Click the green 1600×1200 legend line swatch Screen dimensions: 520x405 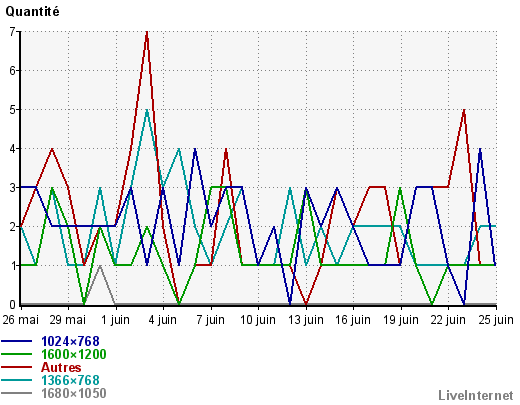[x=17, y=354]
